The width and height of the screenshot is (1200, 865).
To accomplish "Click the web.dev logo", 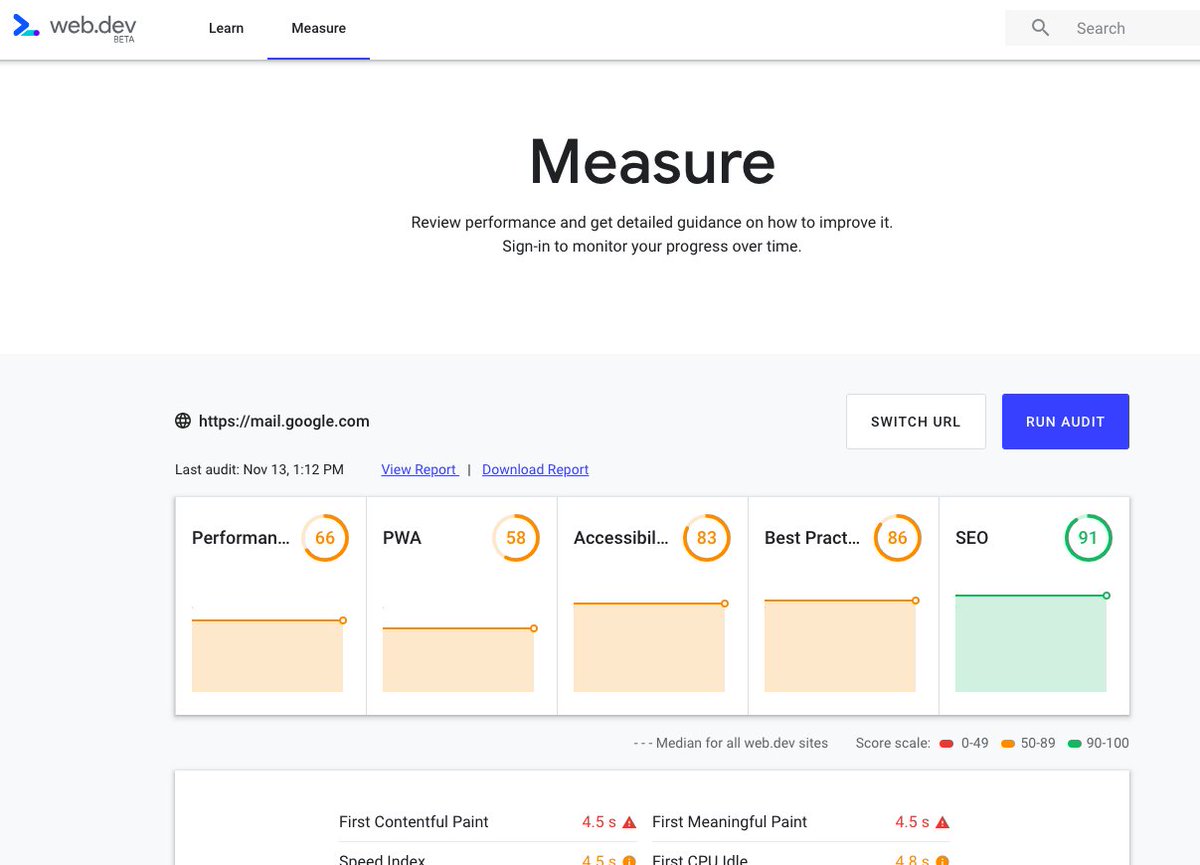I will click(74, 28).
